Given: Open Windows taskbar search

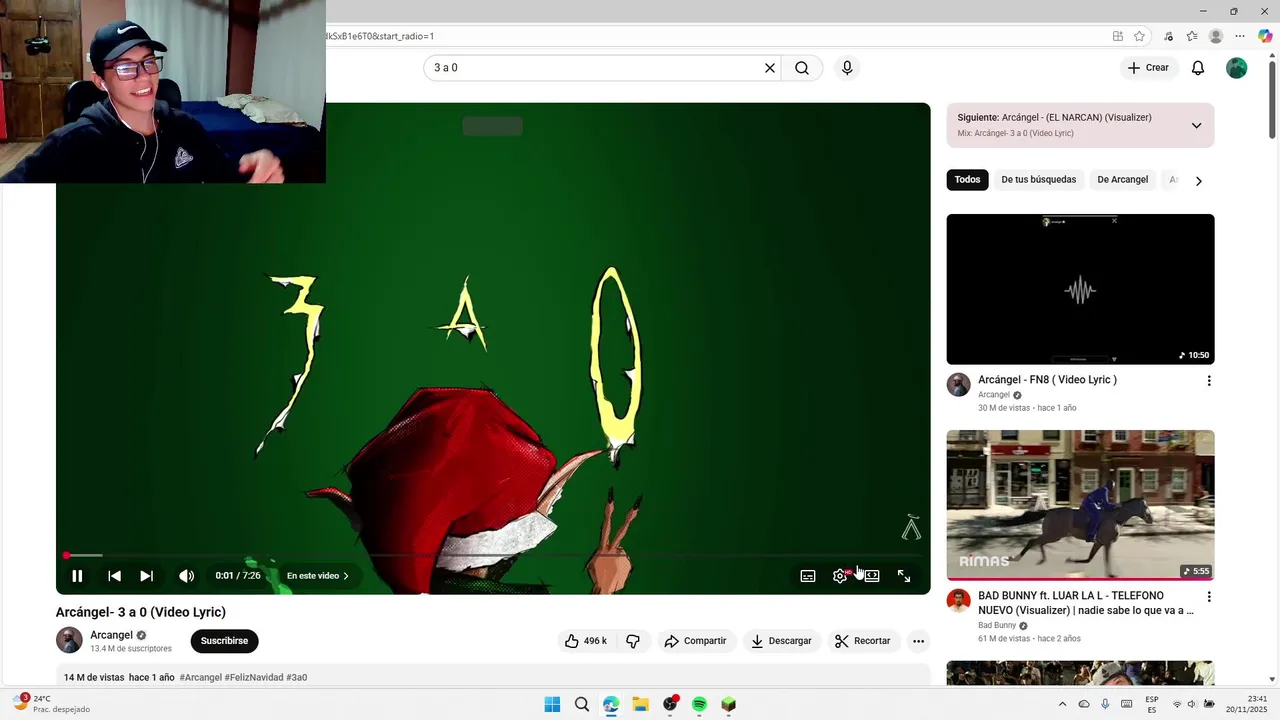Looking at the screenshot, I should coord(582,705).
